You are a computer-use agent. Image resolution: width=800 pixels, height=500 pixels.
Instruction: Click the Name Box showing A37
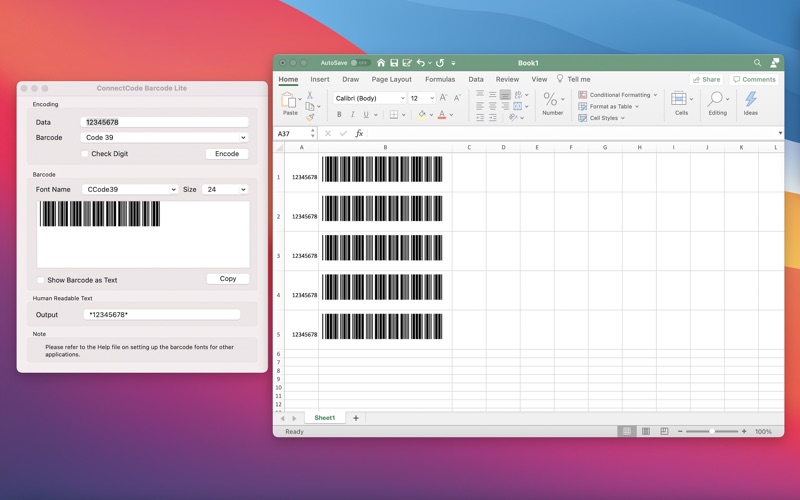(295, 134)
